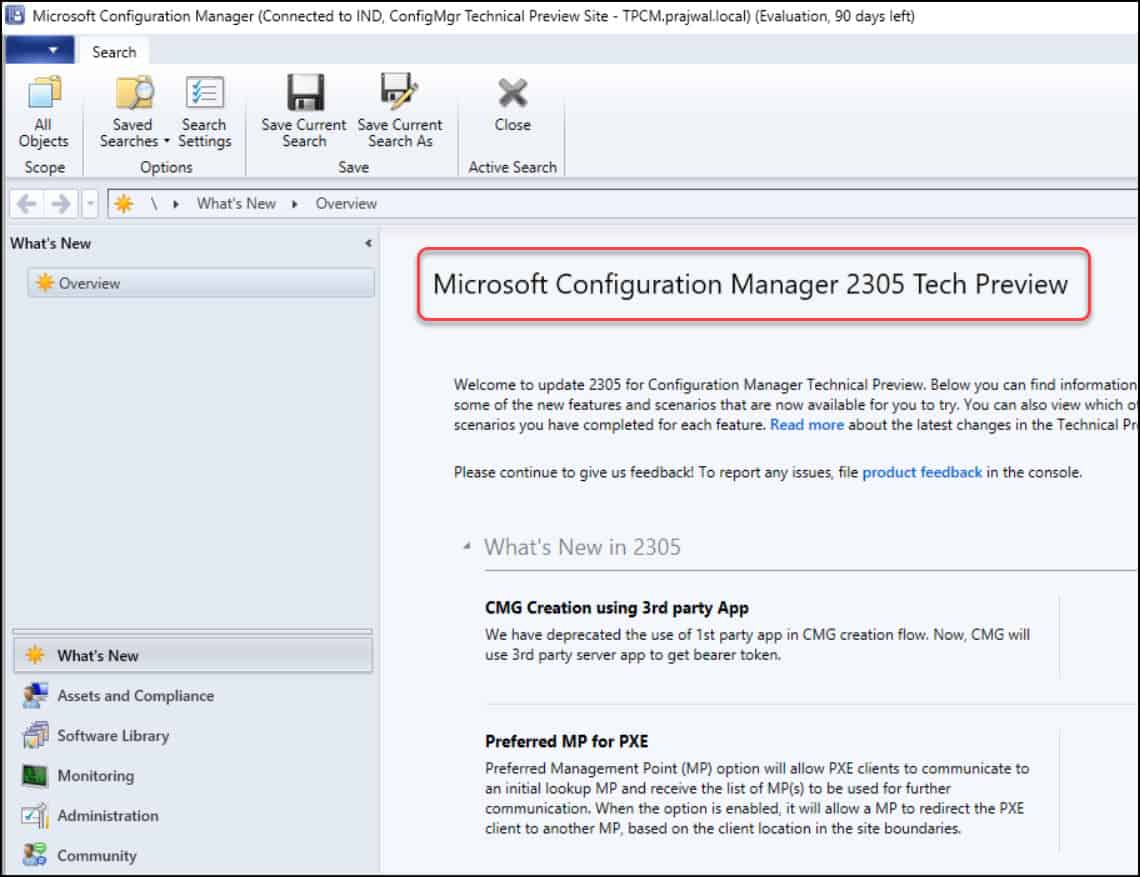Open the blue application menu dropdown
The height and width of the screenshot is (877, 1140).
tap(39, 50)
